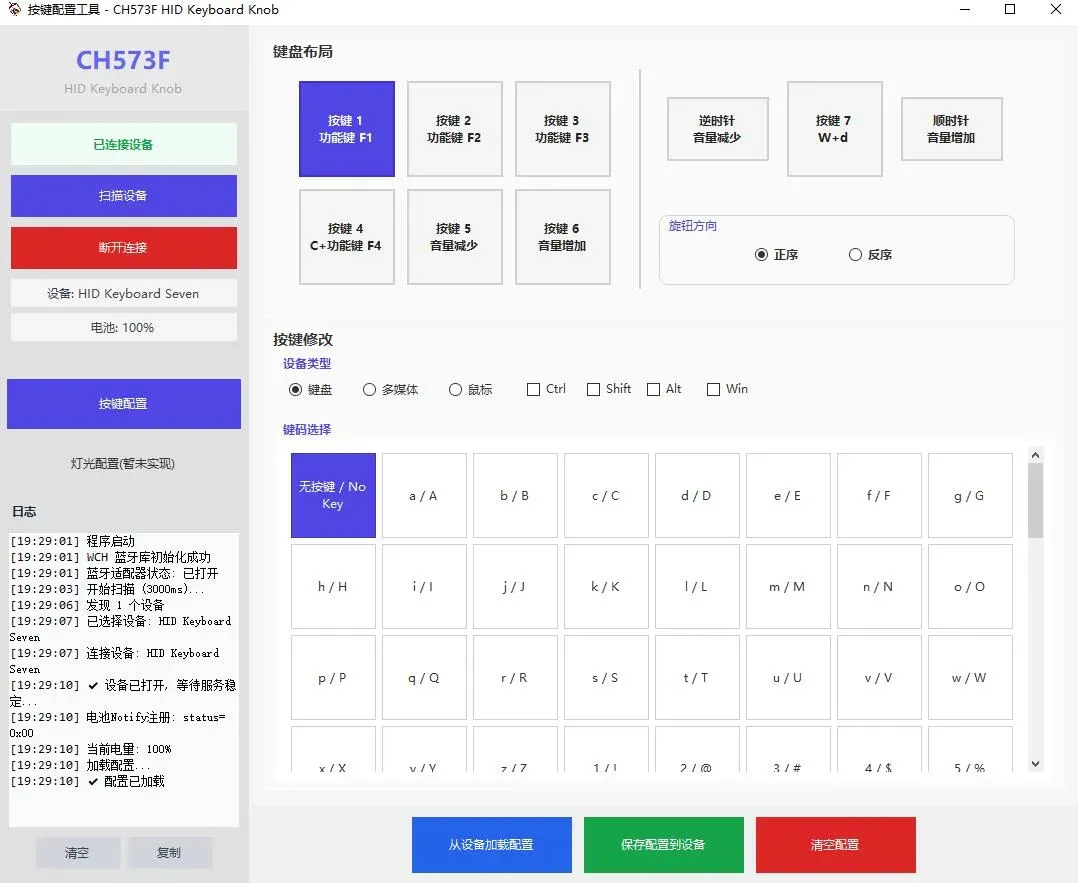This screenshot has width=1078, height=883.
Task: Select 鼠标 device type radio
Action: point(470,390)
